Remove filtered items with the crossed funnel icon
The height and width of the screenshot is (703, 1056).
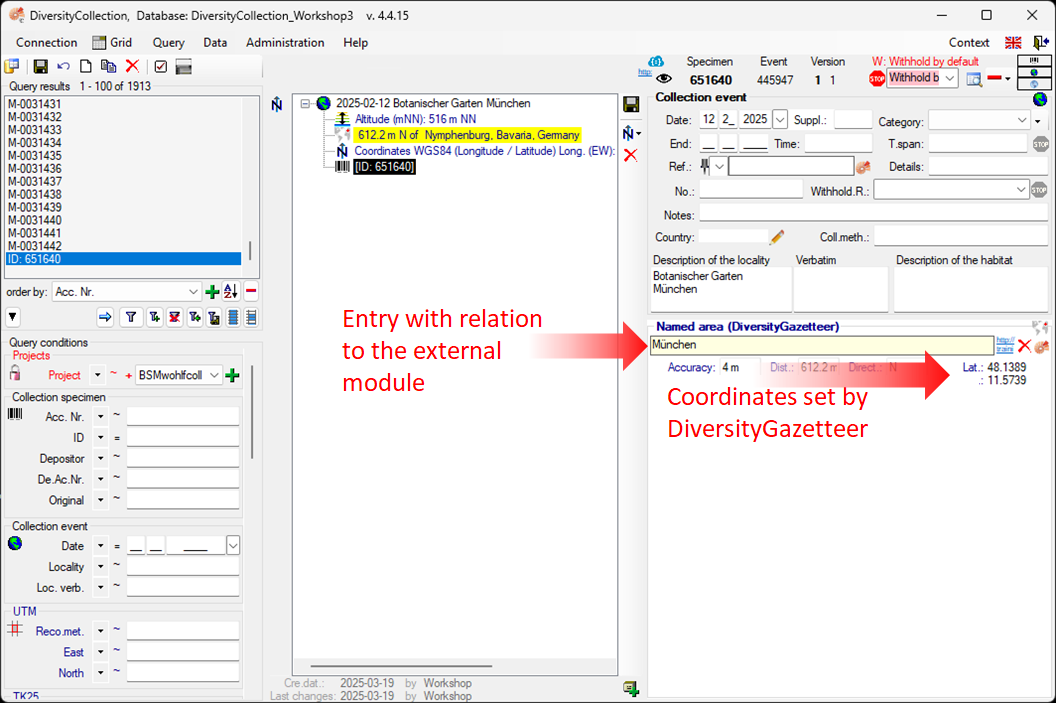click(x=174, y=317)
